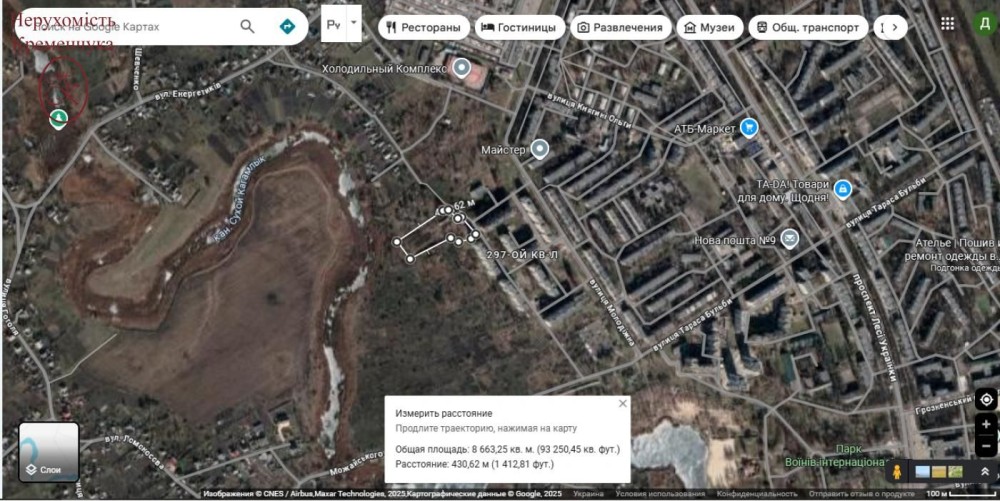Open the Google apps grid

(x=947, y=24)
